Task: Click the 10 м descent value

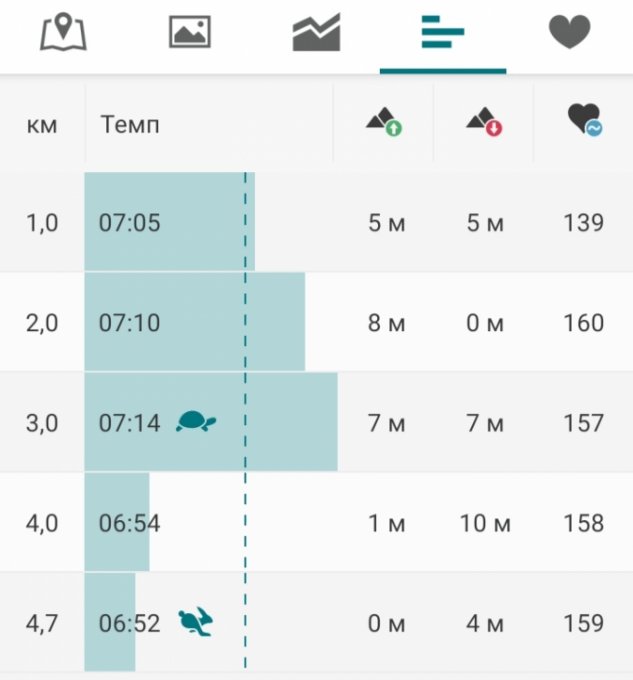Action: (x=485, y=523)
